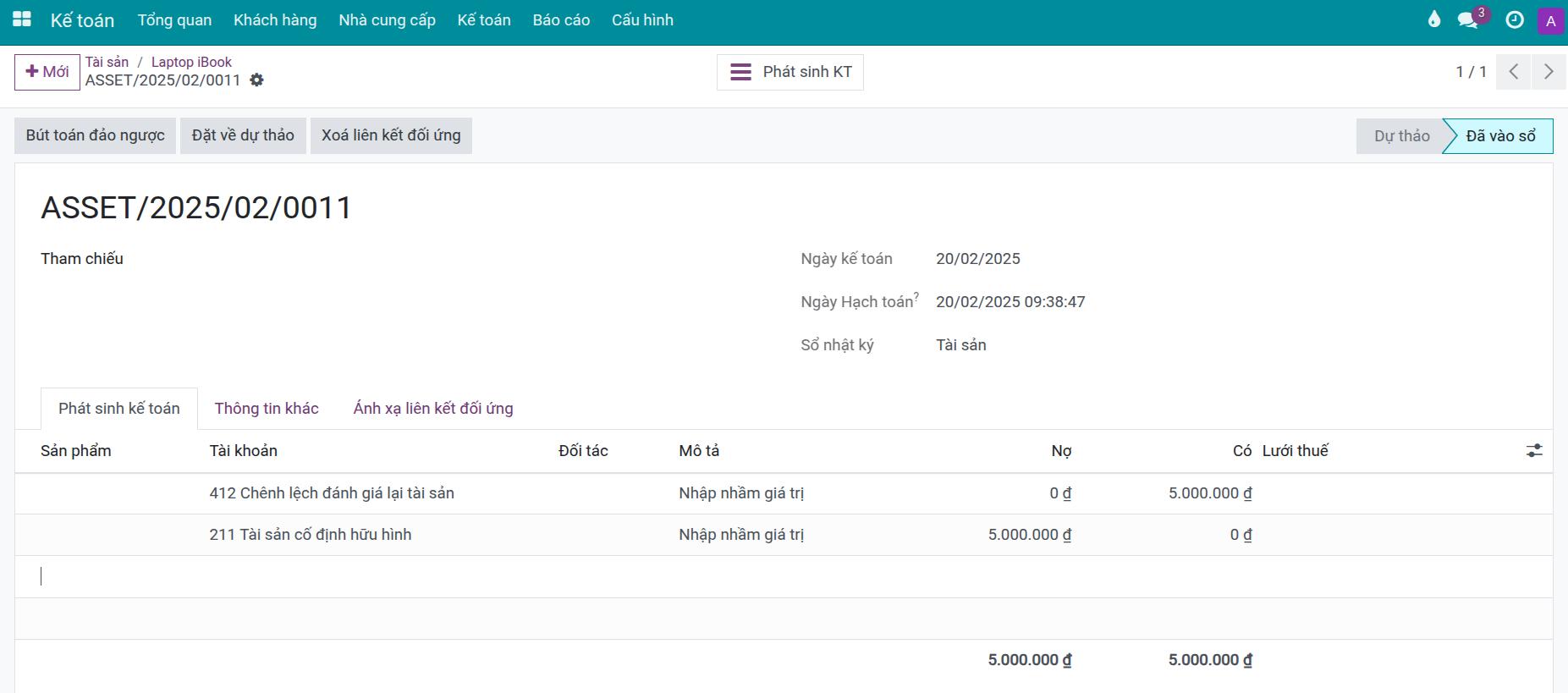The width and height of the screenshot is (1568, 693).
Task: Go to the previous record arrow
Action: [1513, 72]
